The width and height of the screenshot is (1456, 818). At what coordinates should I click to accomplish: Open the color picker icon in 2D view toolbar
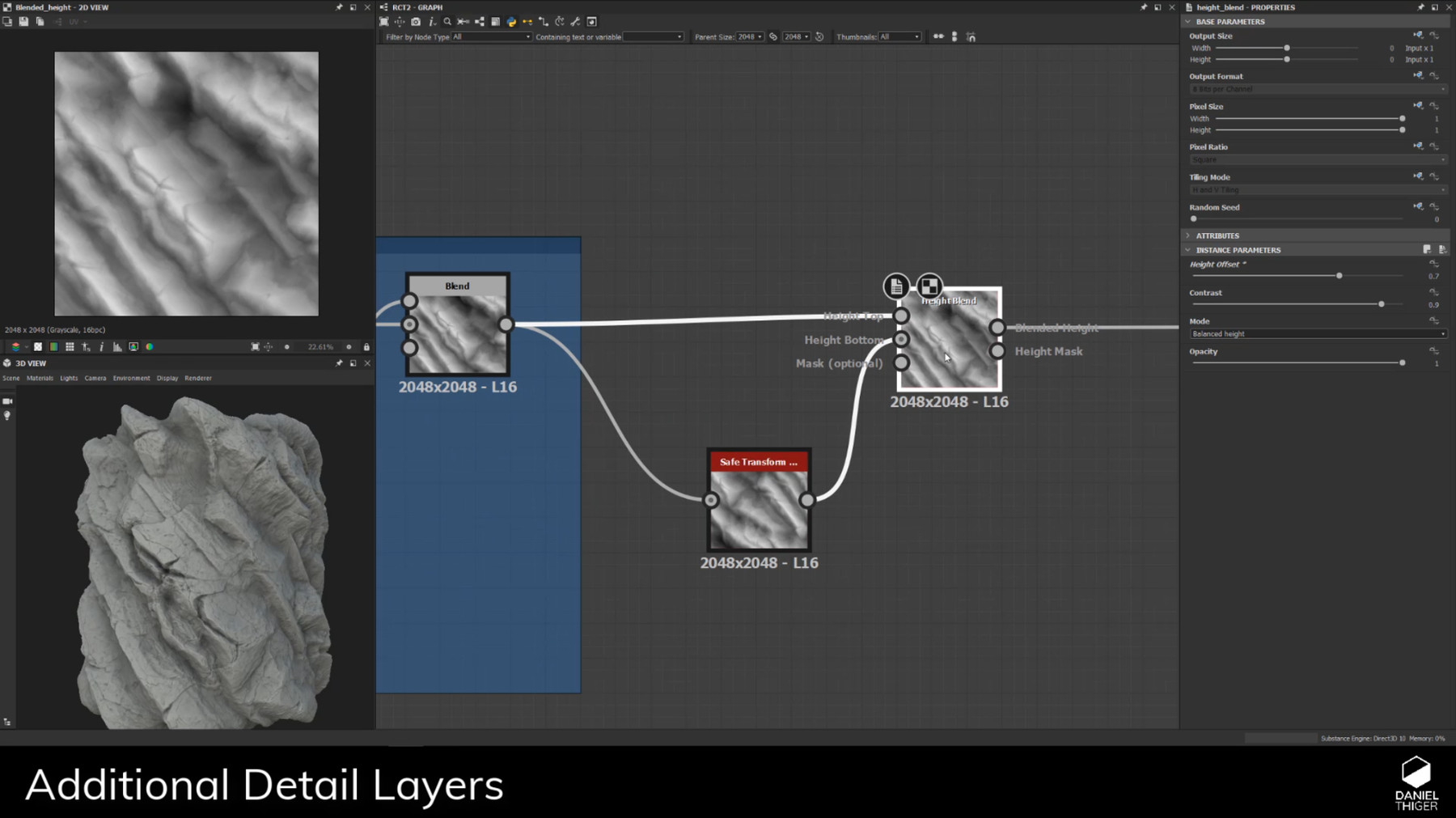coord(149,346)
